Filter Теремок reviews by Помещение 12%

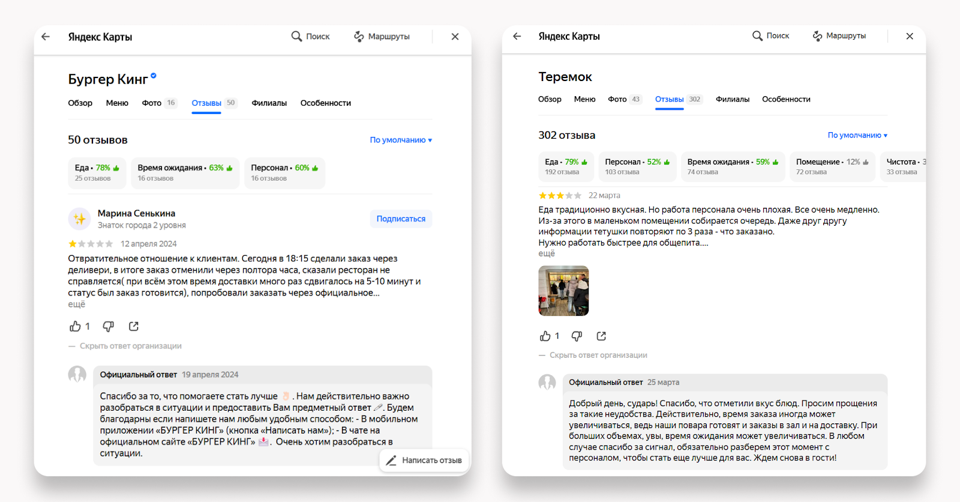point(832,167)
